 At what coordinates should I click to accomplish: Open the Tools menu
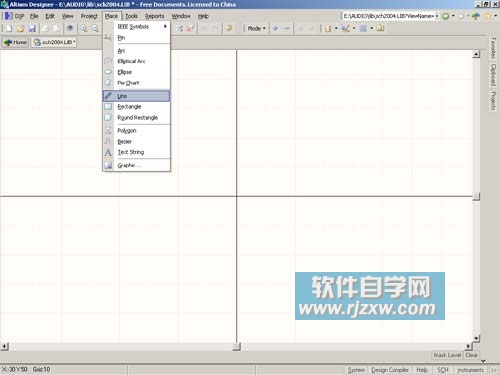(x=131, y=16)
